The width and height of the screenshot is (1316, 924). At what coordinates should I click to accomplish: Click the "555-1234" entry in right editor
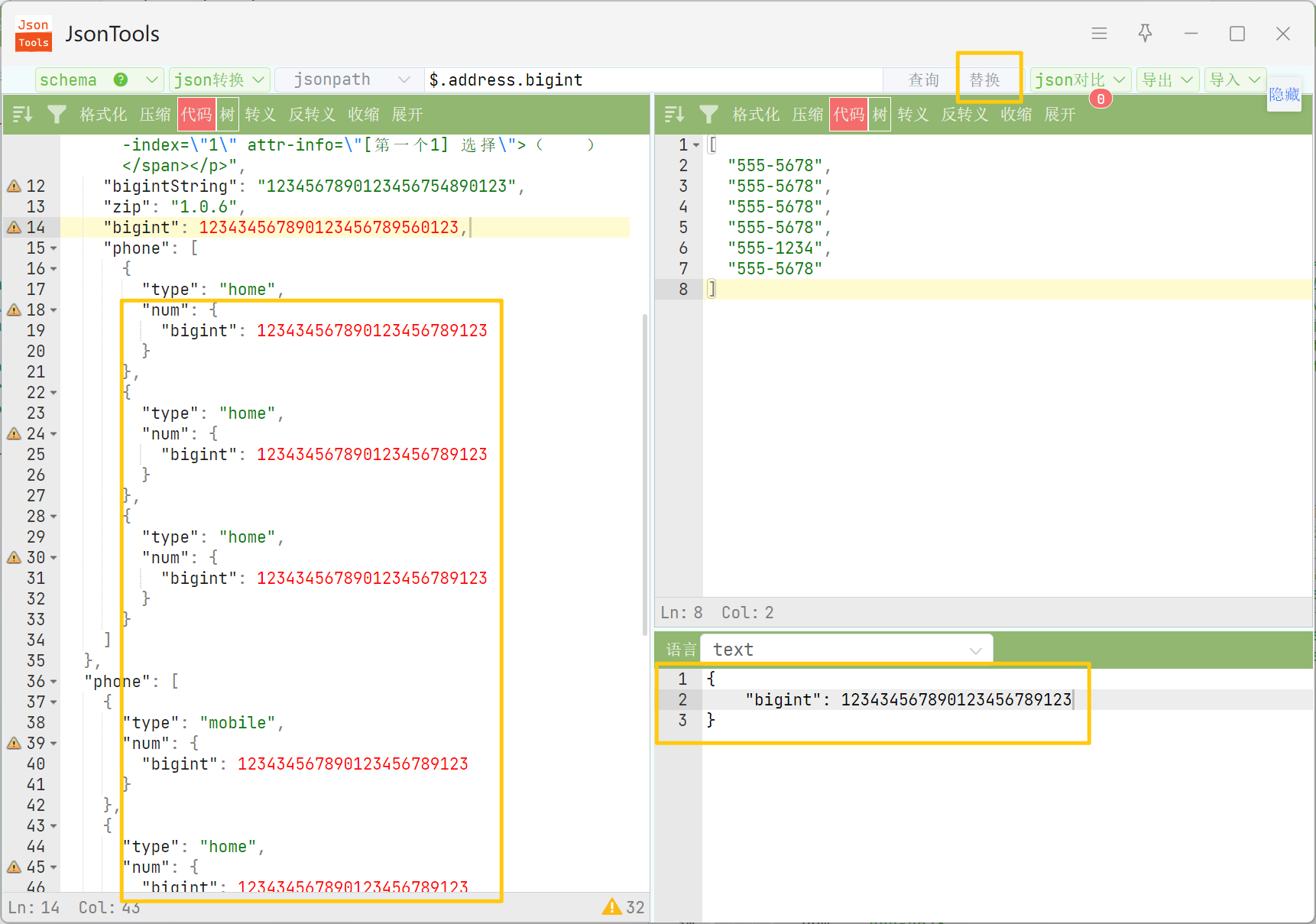775,248
